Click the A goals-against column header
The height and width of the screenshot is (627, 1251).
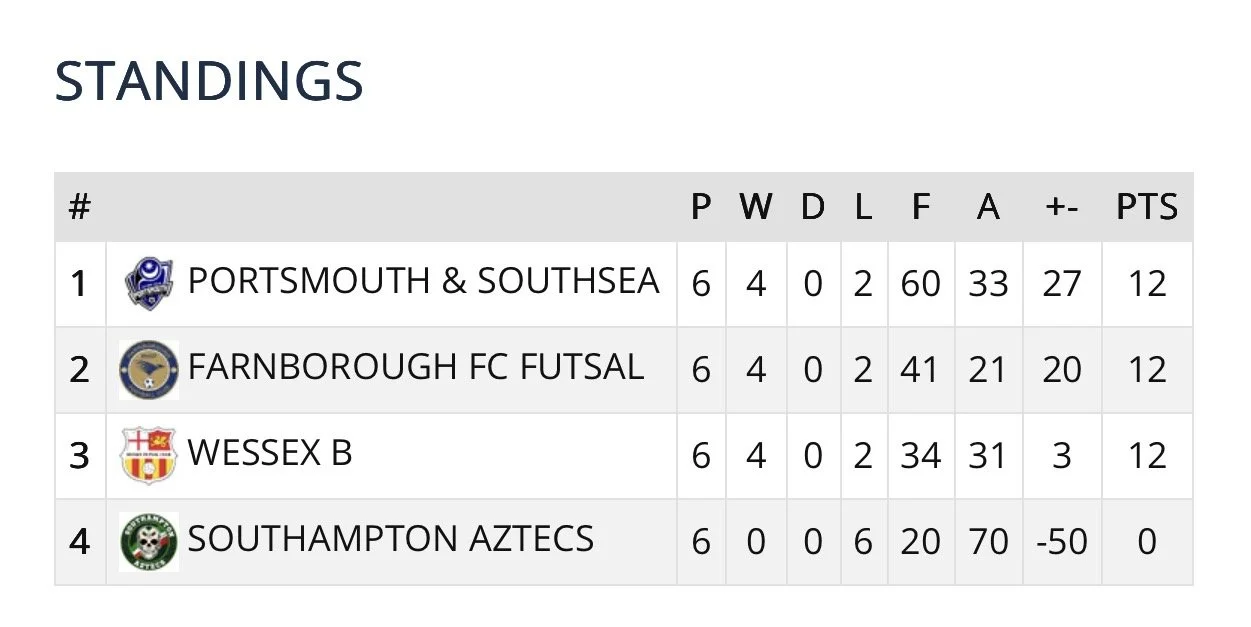988,208
